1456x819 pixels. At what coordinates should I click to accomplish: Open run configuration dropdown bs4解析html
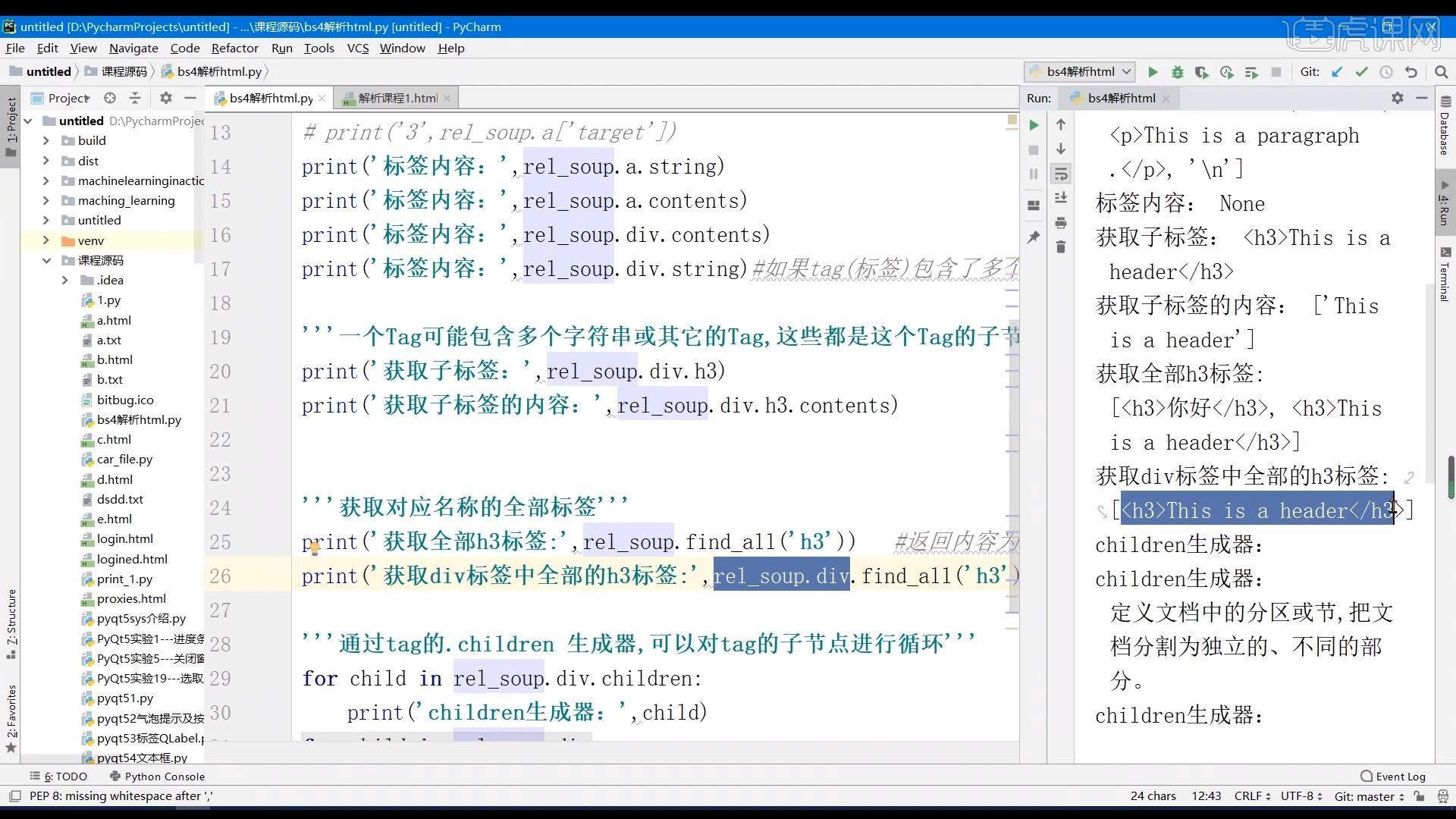(1080, 72)
